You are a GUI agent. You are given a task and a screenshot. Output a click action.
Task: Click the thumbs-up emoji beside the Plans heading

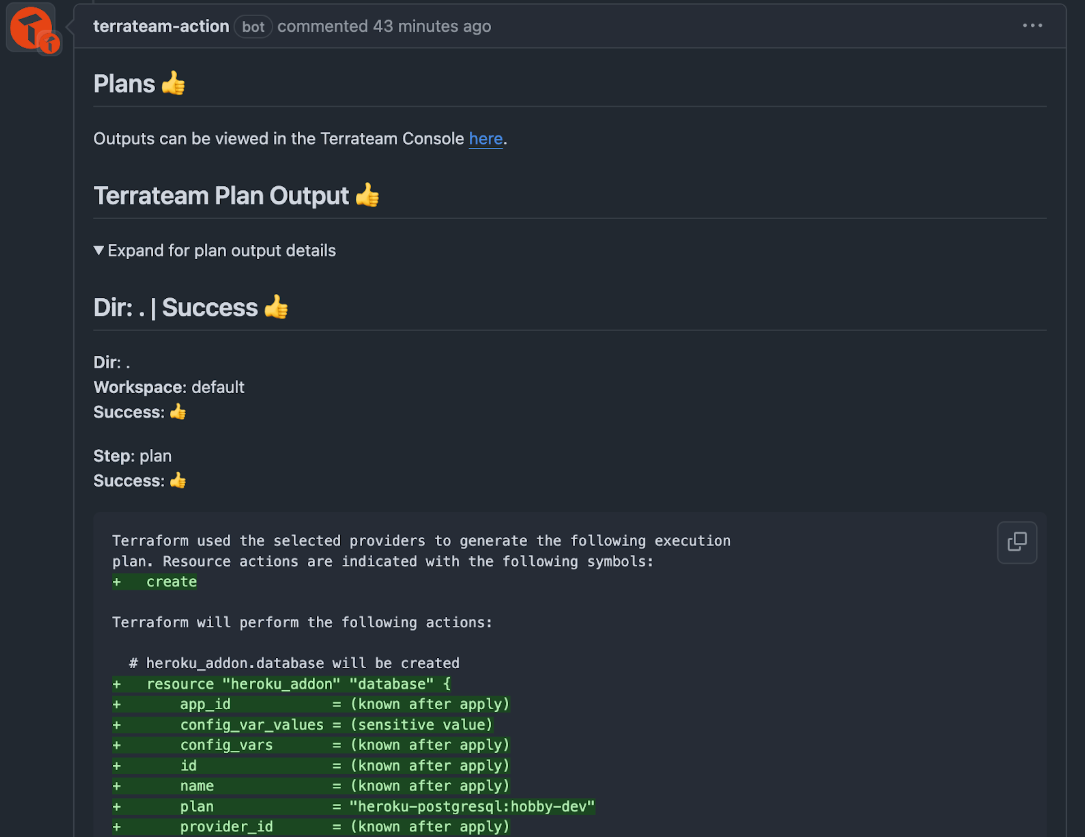tap(173, 83)
